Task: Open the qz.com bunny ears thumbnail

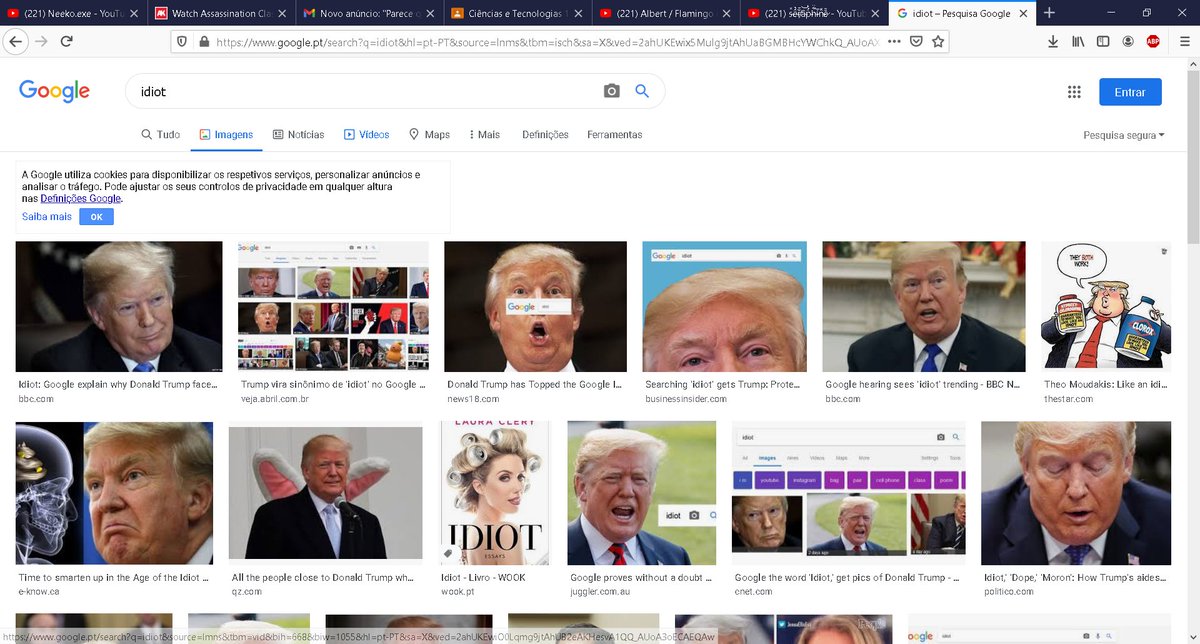Action: coord(326,494)
